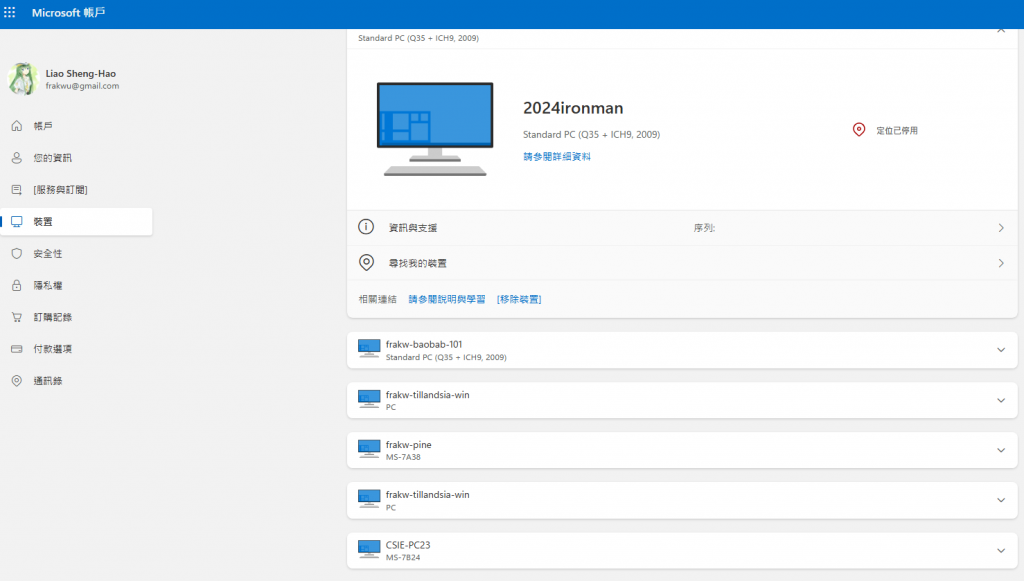Click the 服務與訂閱 icon
The image size is (1024, 581).
pyautogui.click(x=17, y=190)
